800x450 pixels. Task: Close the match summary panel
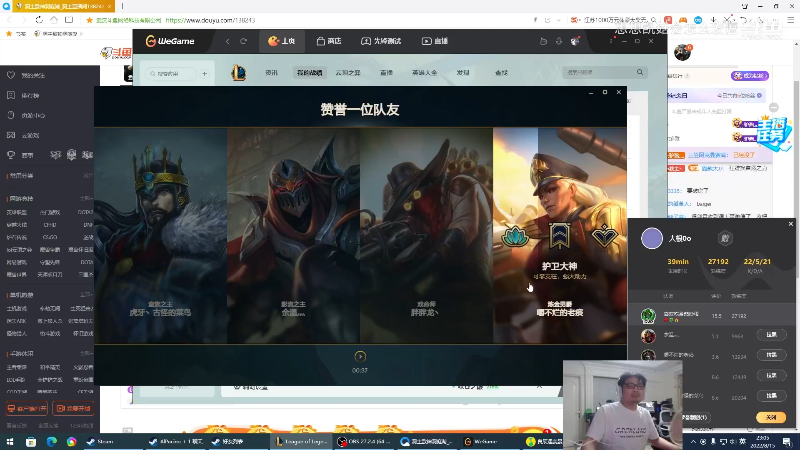pos(791,224)
